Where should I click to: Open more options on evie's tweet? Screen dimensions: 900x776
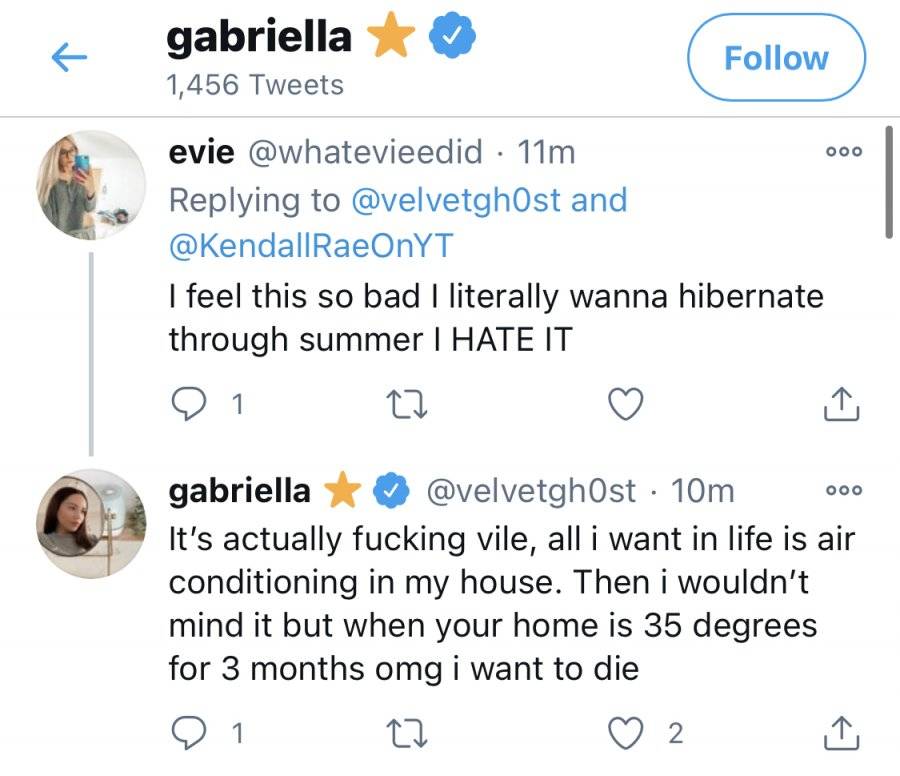844,152
